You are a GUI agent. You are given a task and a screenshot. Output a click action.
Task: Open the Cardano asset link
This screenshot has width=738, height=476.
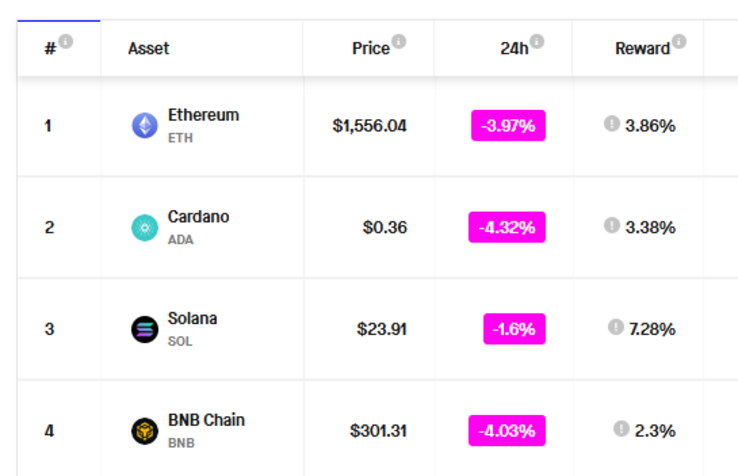[x=198, y=217]
